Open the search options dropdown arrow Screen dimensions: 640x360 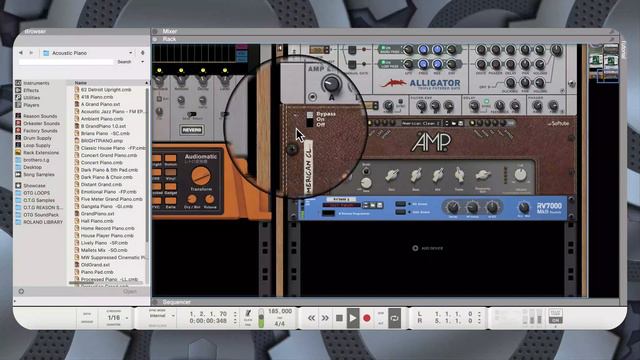(x=142, y=62)
